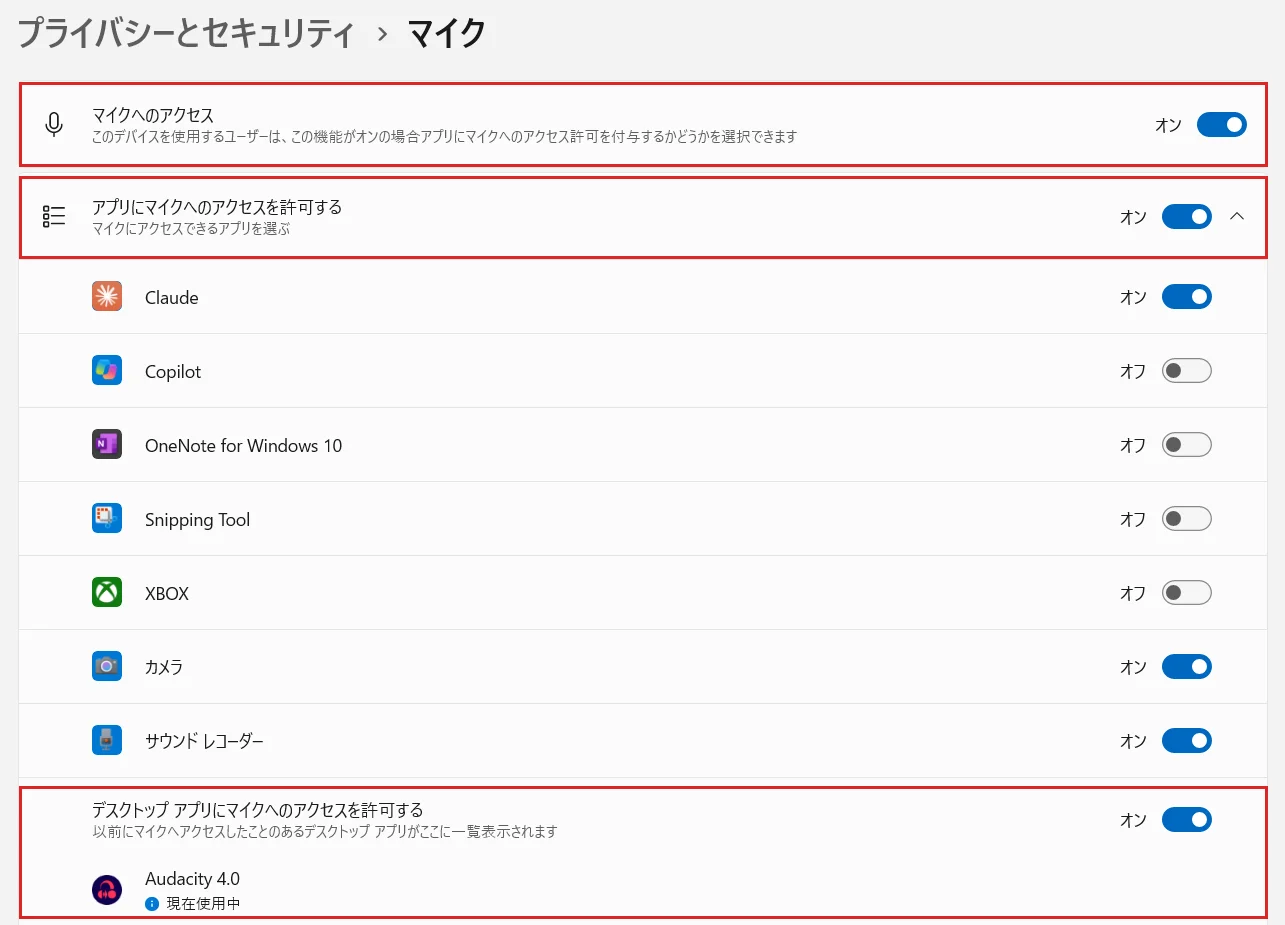Click the マイクへのアクセス heading text

tap(153, 115)
